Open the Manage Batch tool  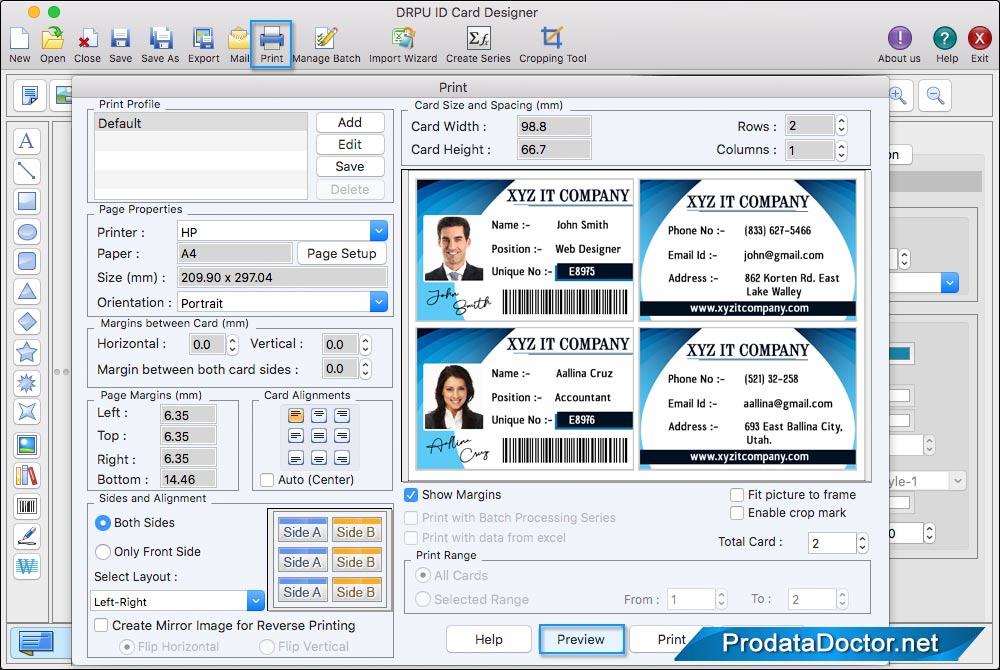point(326,45)
